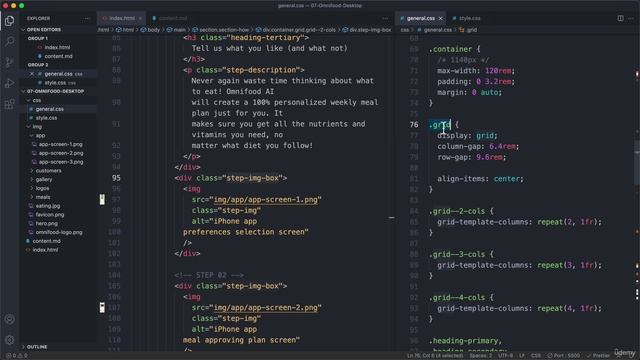Open the Extensions view

(9, 104)
